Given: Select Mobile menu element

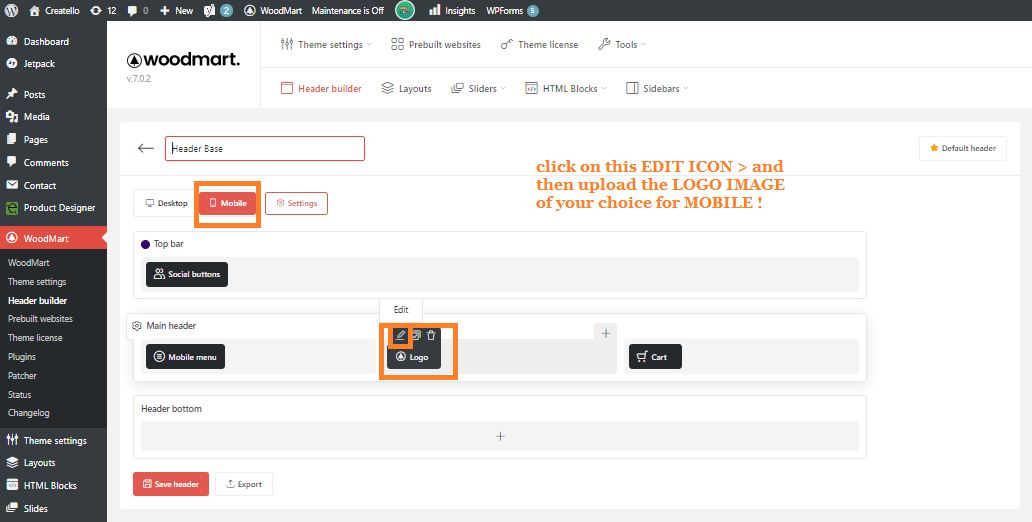Looking at the screenshot, I should 186,357.
